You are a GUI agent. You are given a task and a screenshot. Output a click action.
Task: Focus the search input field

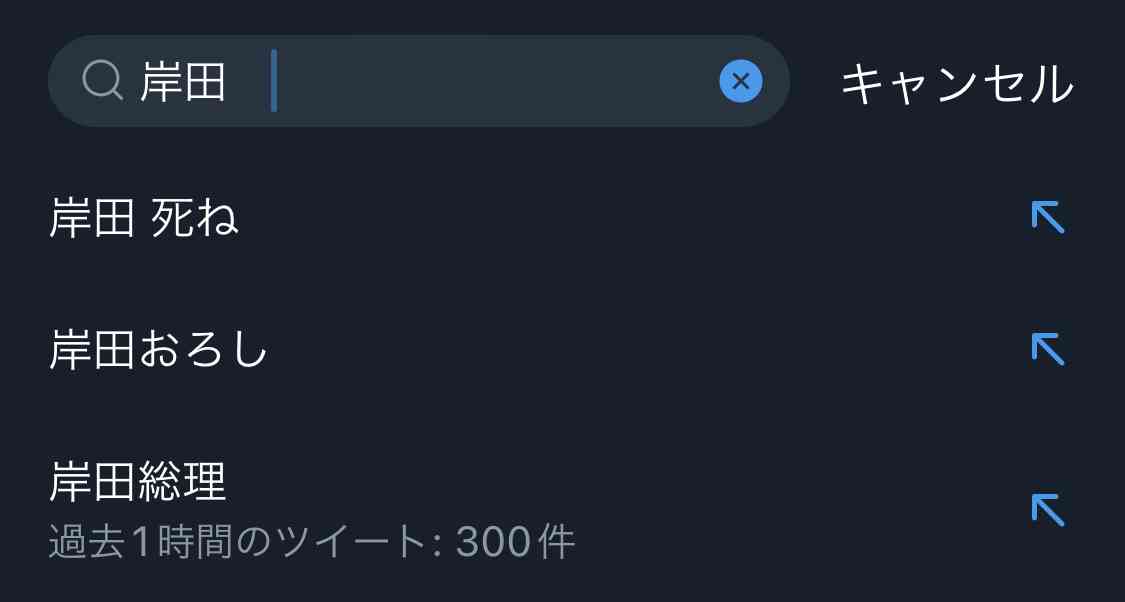419,81
